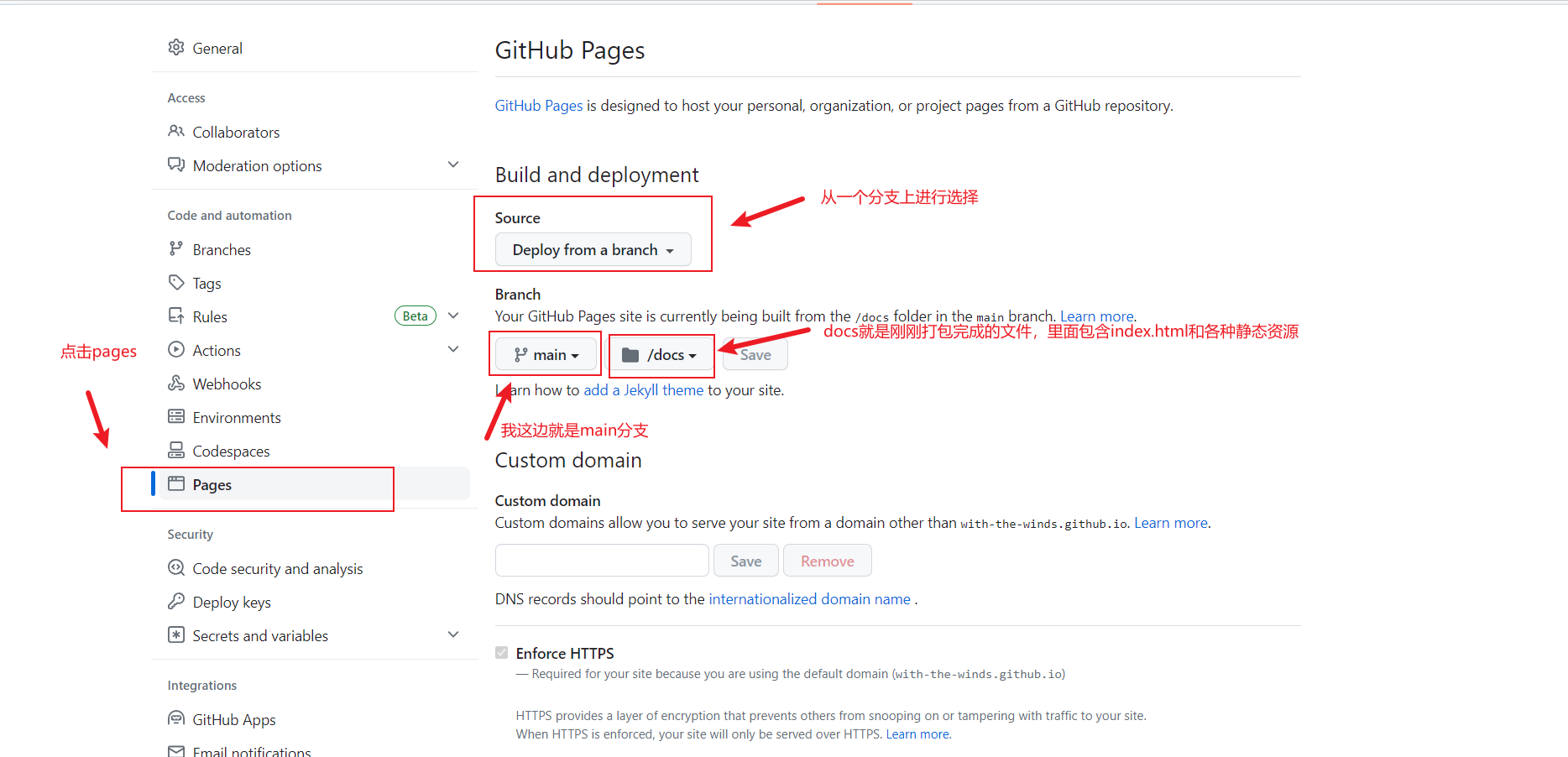
Task: Click the Email notifications envelope icon
Action: (176, 751)
